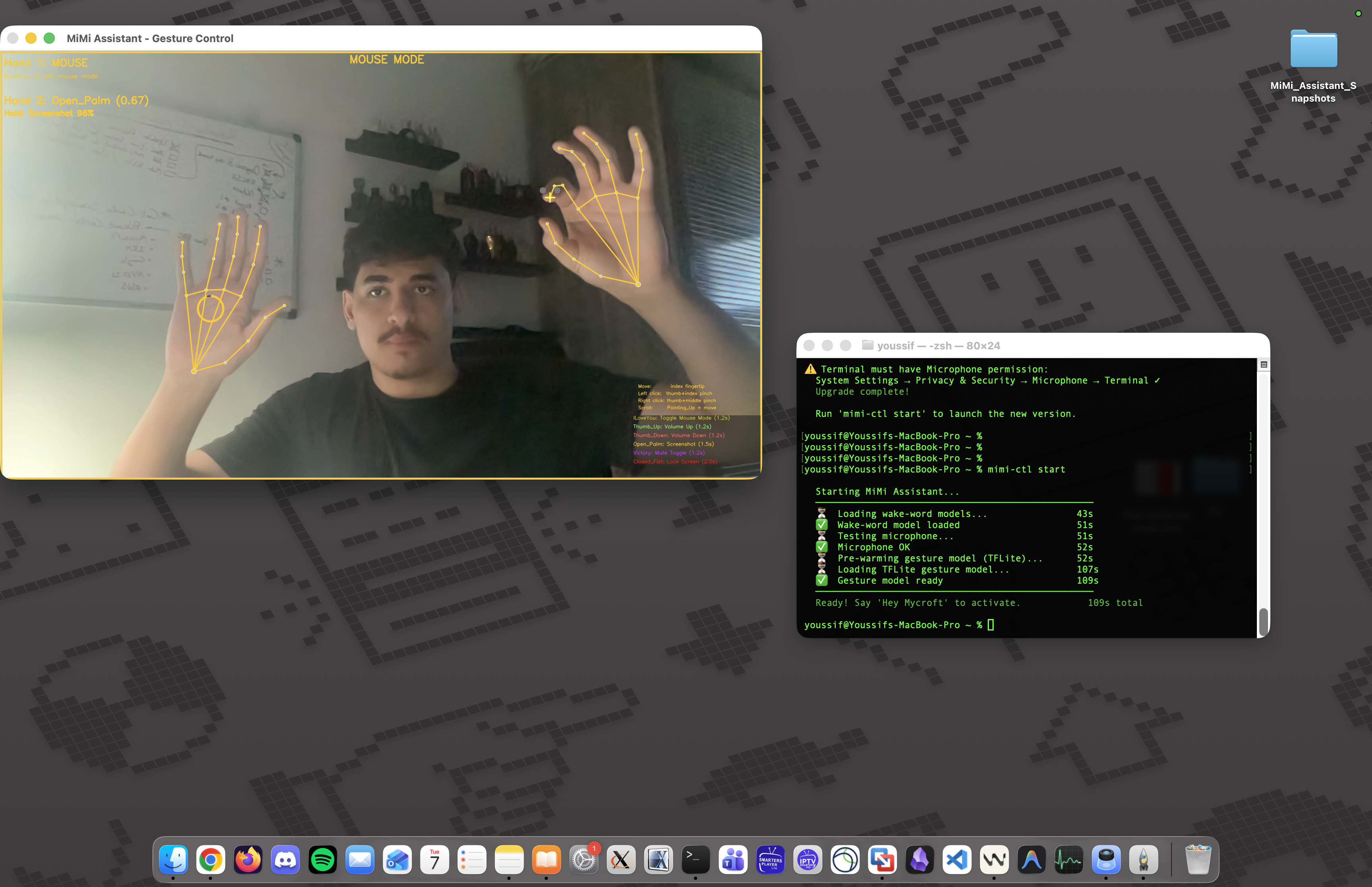This screenshot has height=887, width=1372.
Task: Click the terminal split pane button
Action: point(1264,364)
